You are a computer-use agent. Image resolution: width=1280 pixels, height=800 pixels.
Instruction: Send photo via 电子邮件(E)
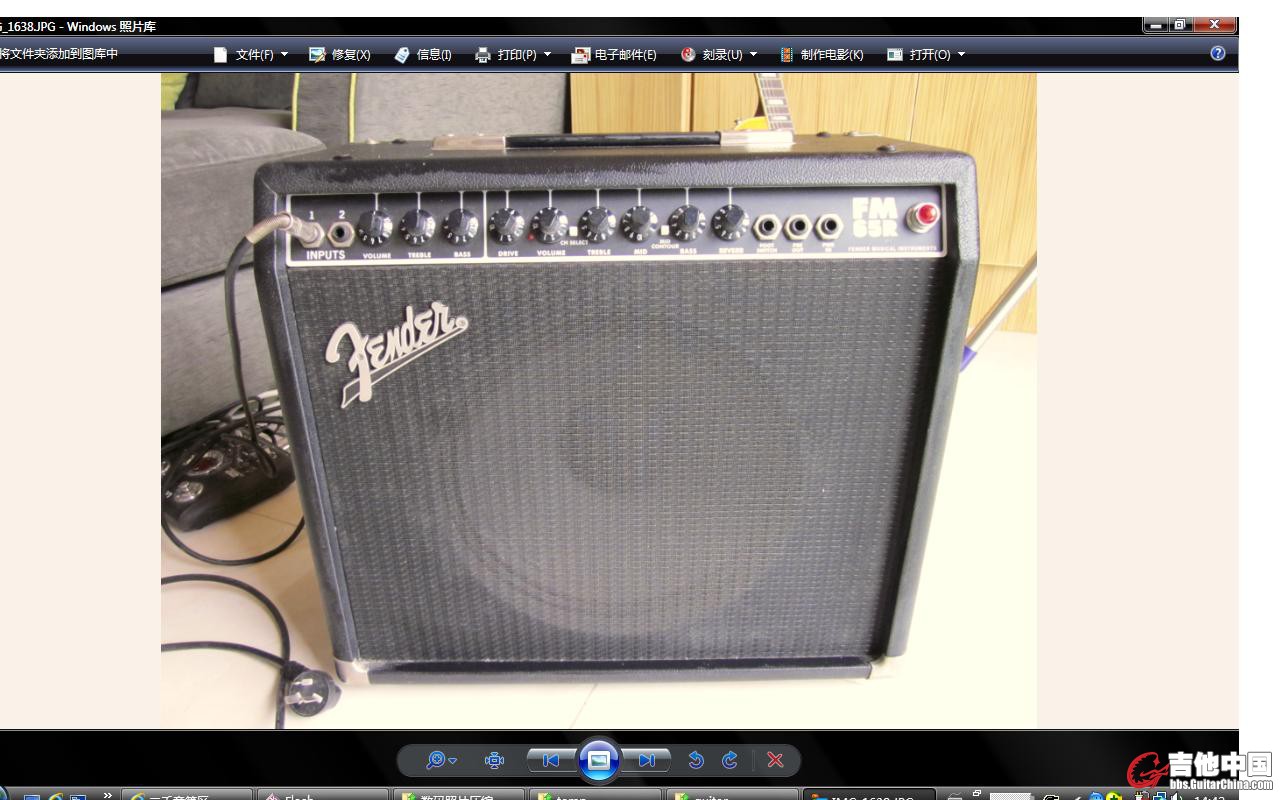click(614, 55)
